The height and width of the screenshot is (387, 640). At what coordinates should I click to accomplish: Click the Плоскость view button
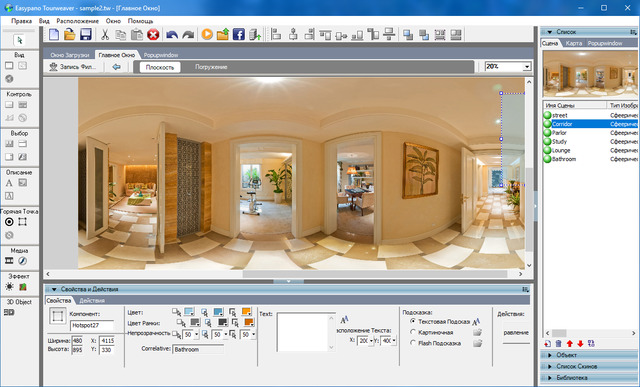160,67
